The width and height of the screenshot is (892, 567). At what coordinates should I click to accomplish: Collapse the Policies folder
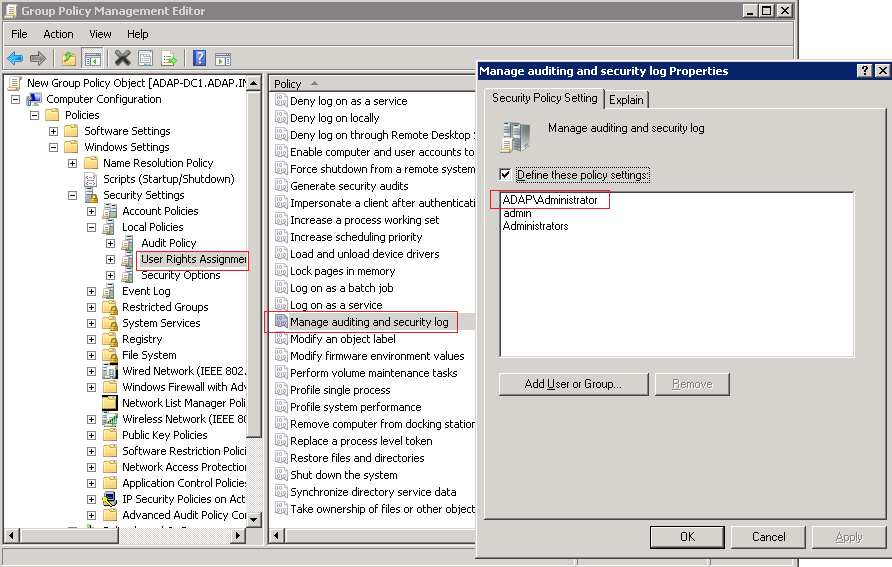coord(34,115)
